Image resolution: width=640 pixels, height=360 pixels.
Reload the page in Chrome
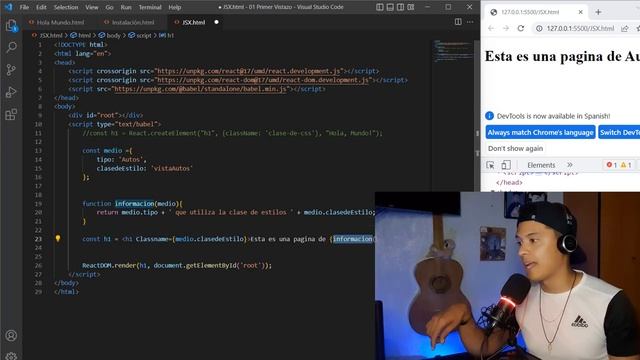point(521,28)
